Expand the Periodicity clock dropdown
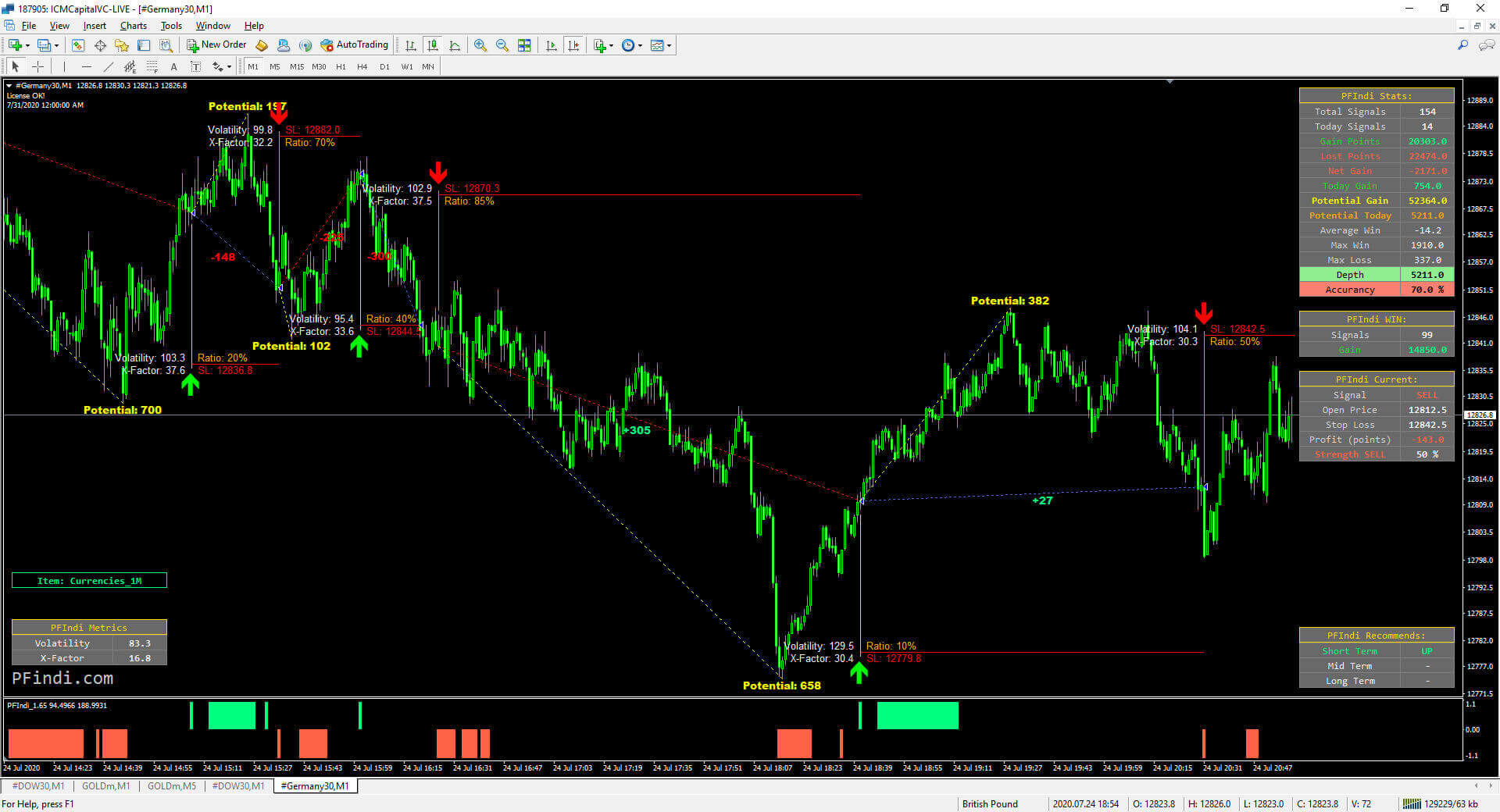The width and height of the screenshot is (1500, 812). (x=640, y=45)
